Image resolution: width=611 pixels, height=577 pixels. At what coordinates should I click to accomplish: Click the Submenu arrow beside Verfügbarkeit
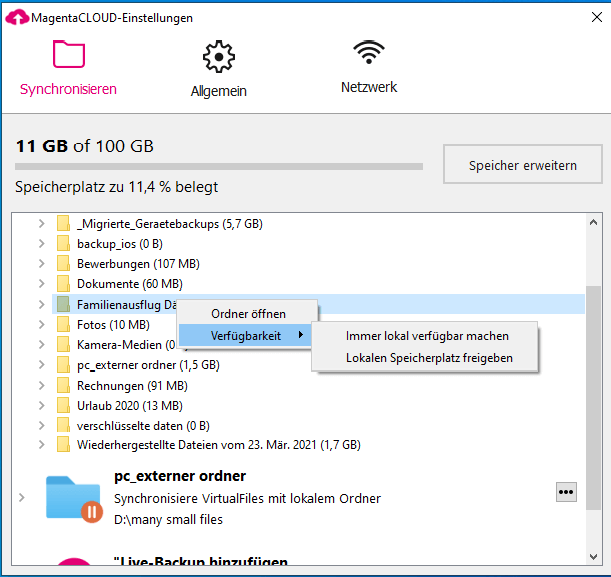tap(300, 335)
